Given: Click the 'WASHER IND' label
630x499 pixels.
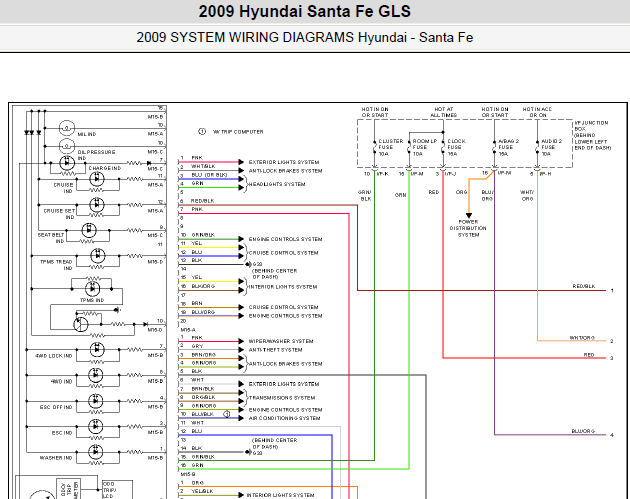Looking at the screenshot, I should pos(56,458).
